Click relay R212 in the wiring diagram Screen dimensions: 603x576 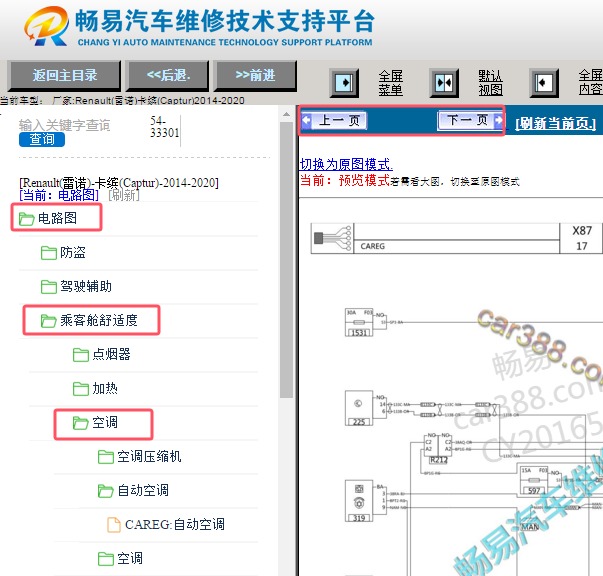pos(438,449)
